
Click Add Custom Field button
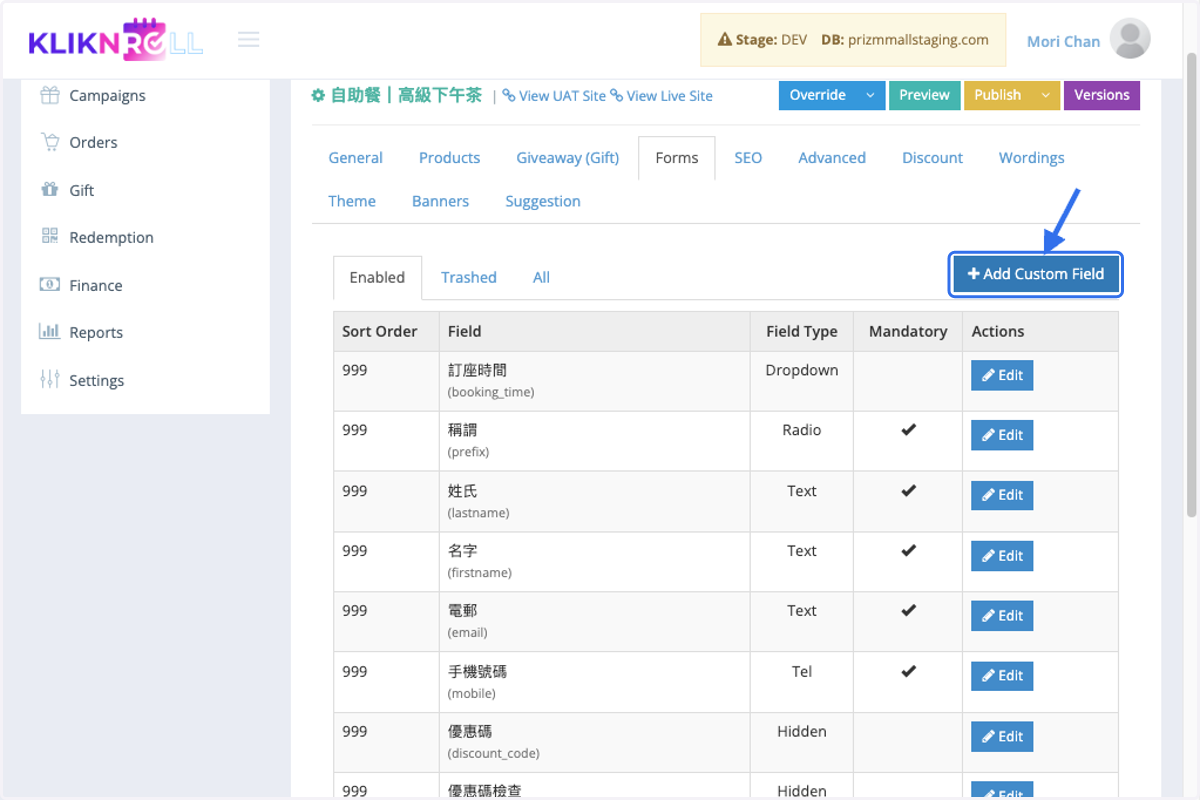[x=1036, y=274]
